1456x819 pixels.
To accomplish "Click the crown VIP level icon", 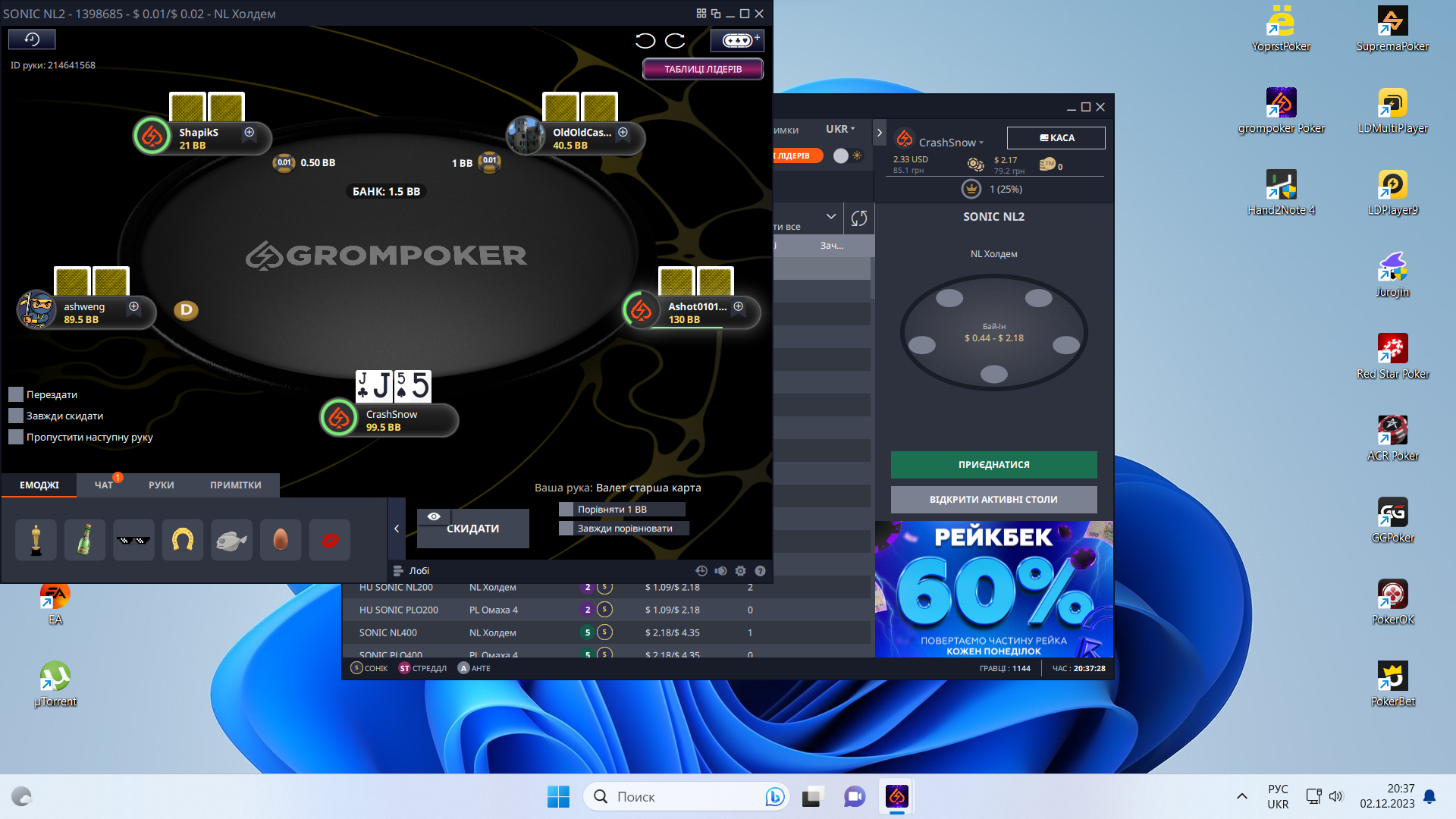I will click(x=971, y=189).
